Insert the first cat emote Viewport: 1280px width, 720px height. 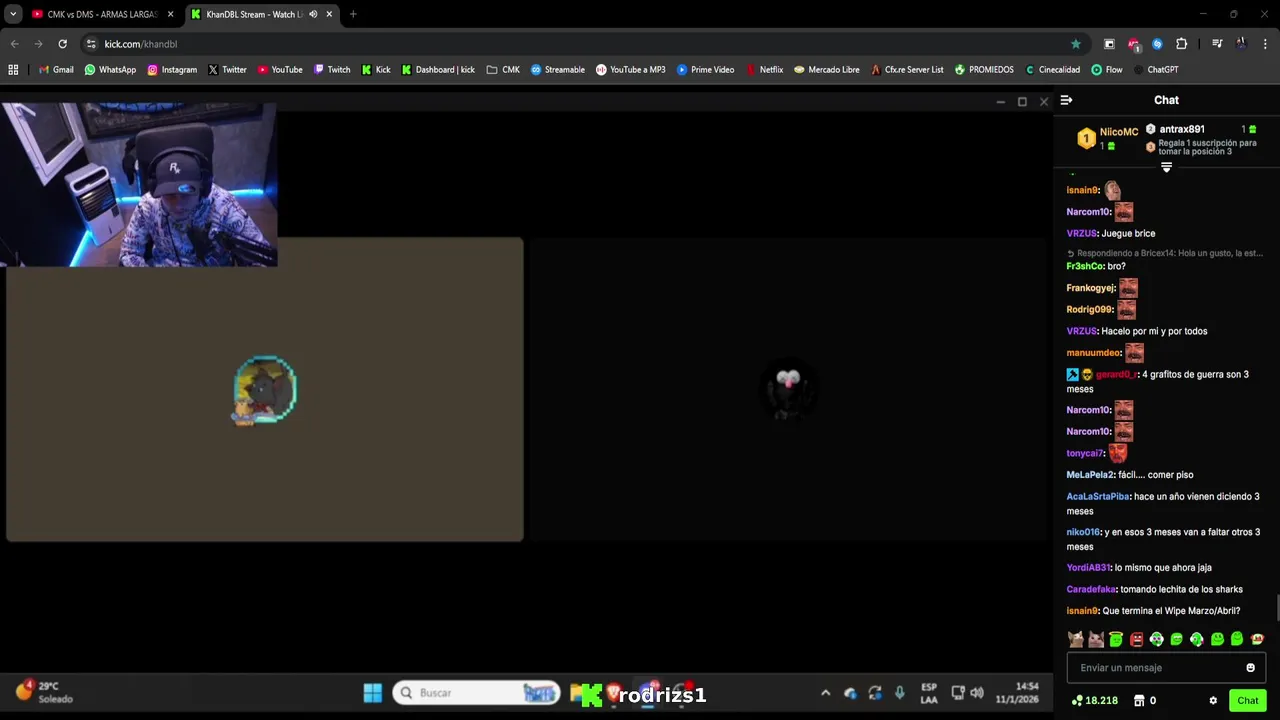click(x=1076, y=639)
